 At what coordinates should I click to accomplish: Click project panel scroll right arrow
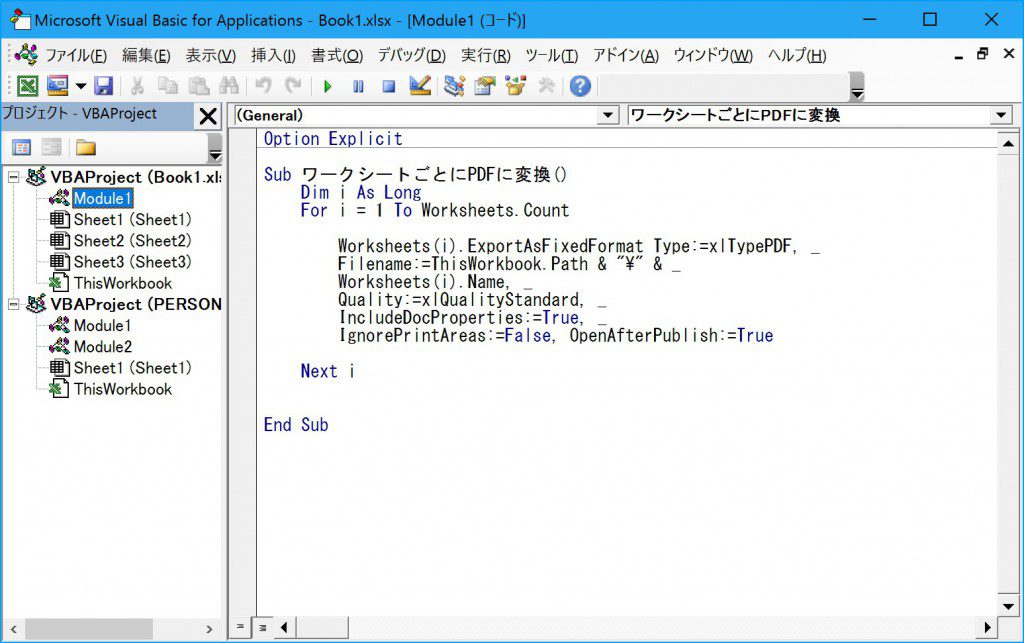pos(209,629)
